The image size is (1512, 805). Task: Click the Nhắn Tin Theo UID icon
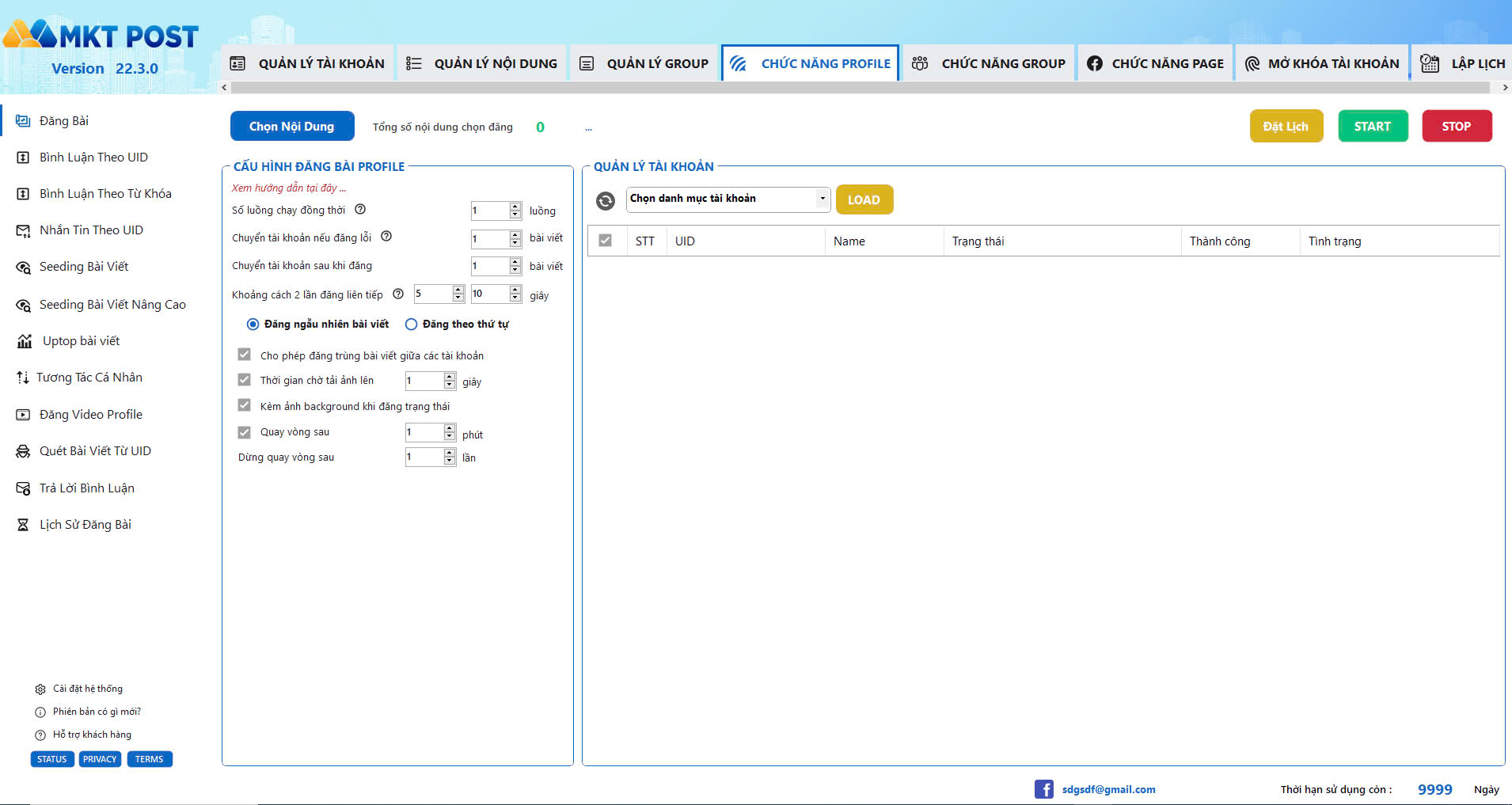coord(23,230)
